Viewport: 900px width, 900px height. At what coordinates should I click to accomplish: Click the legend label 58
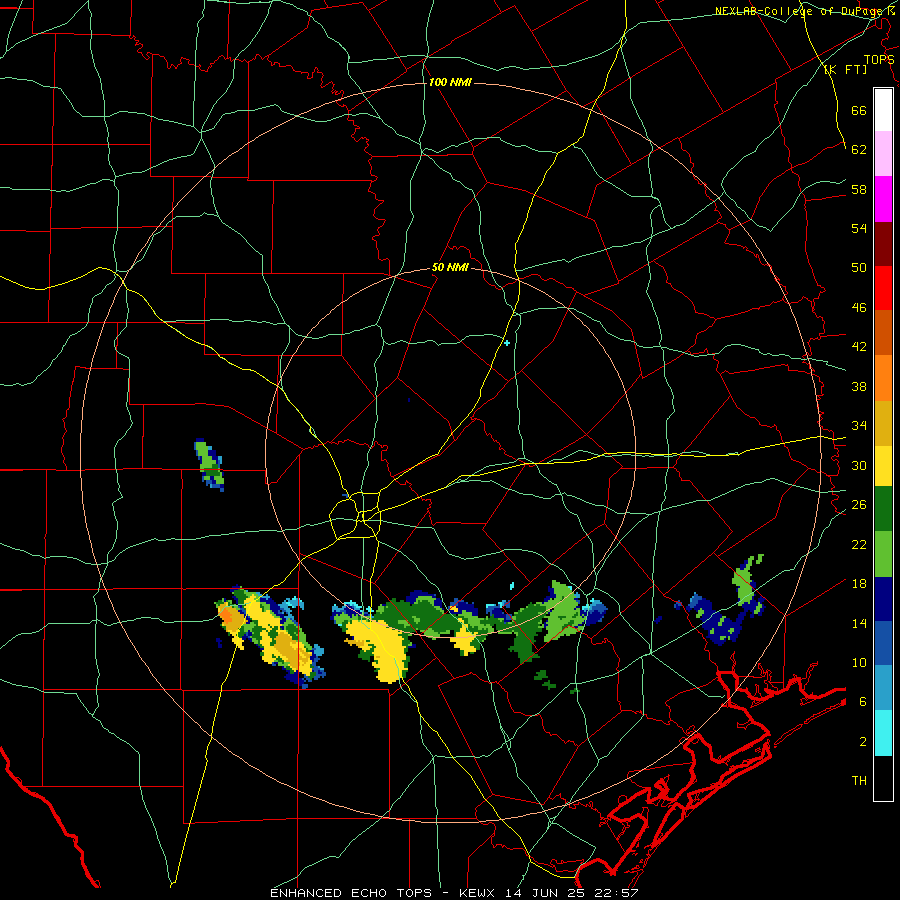point(859,189)
